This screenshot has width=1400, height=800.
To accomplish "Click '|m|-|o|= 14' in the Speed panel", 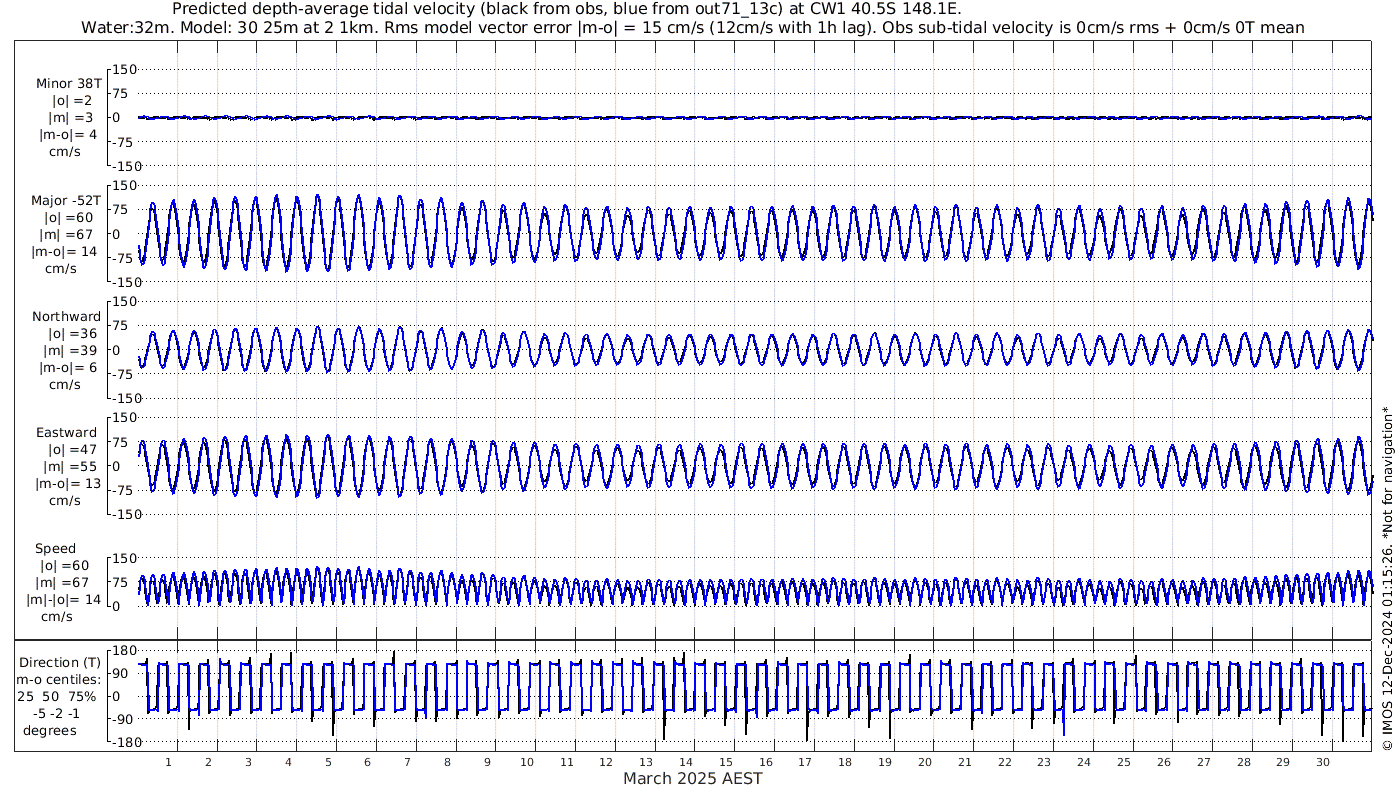I will tap(64, 599).
